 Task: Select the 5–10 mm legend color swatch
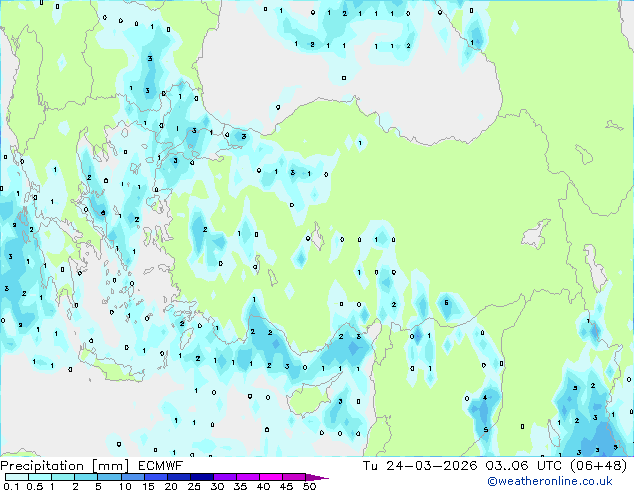(109, 477)
